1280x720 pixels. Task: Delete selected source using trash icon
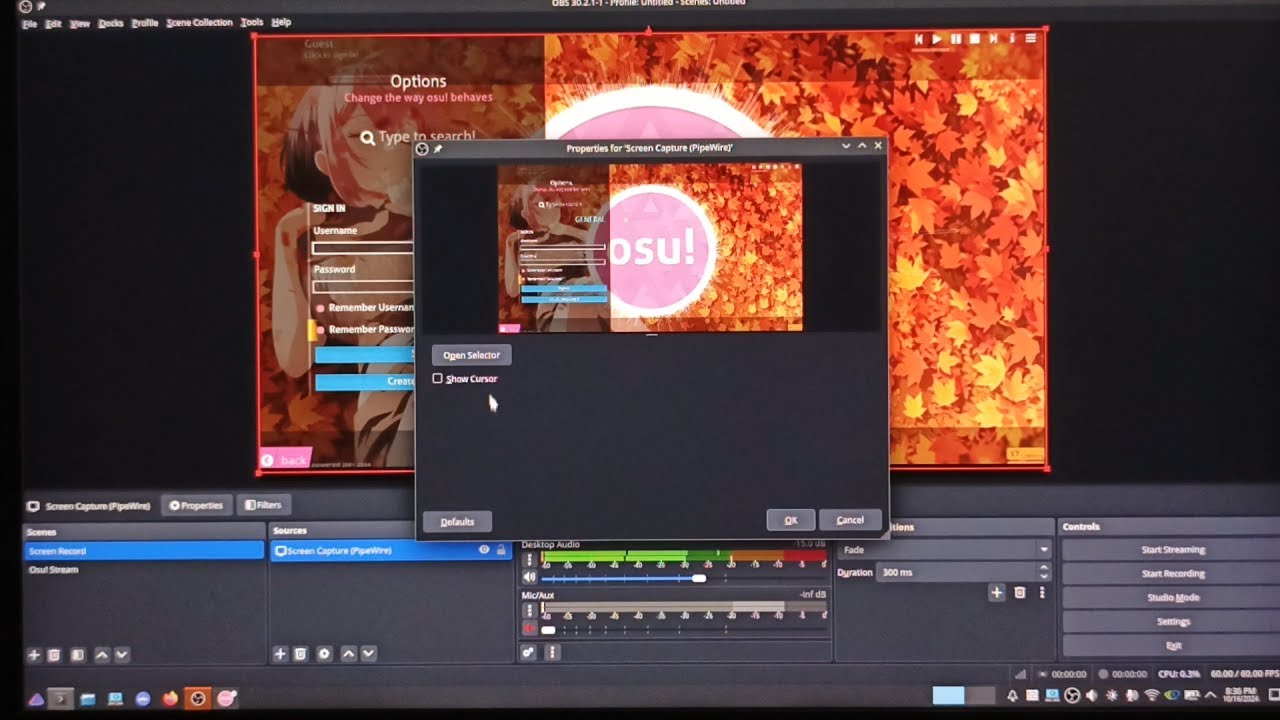[300, 654]
